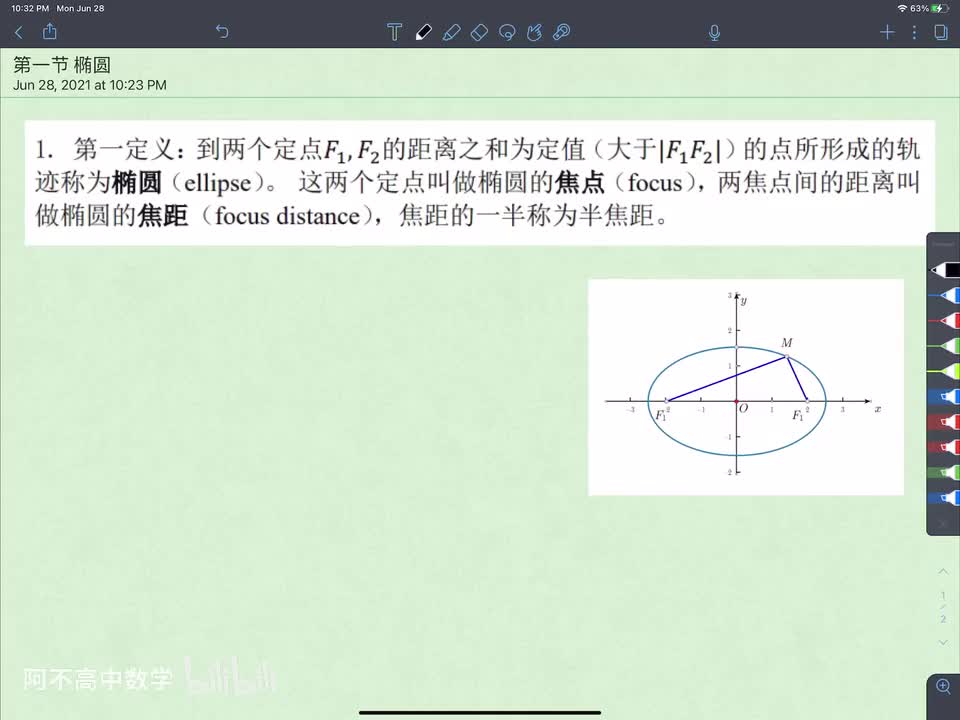The image size is (960, 720).
Task: Pick the blue highlighter just below lime pen
Action: point(945,397)
